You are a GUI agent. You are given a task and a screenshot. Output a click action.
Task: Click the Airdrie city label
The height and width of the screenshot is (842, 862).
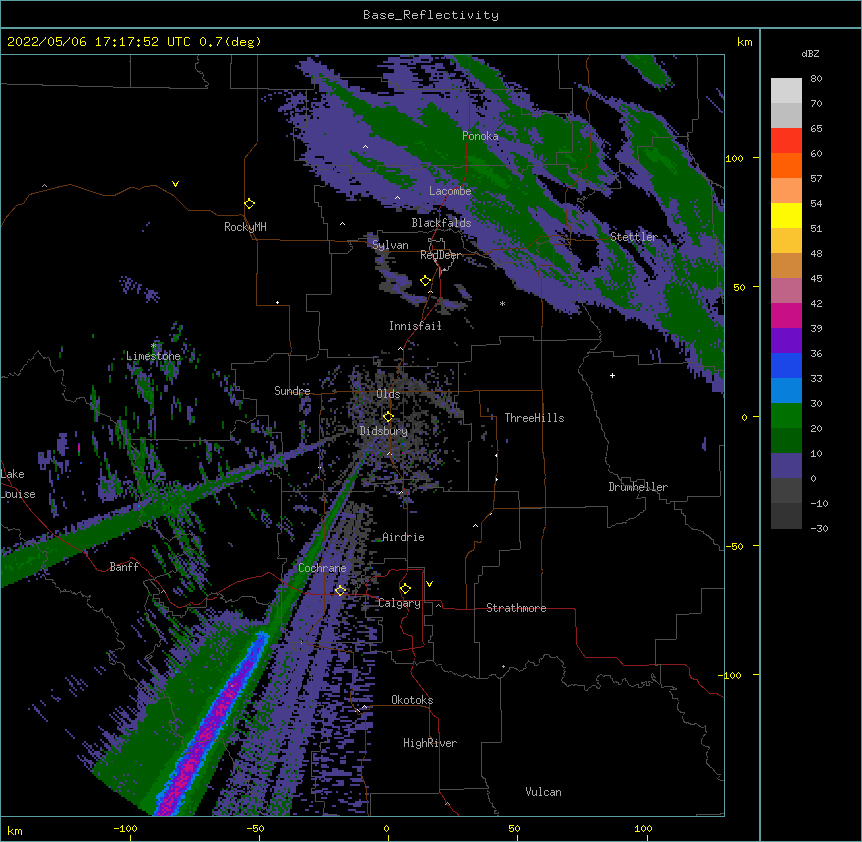[403, 537]
